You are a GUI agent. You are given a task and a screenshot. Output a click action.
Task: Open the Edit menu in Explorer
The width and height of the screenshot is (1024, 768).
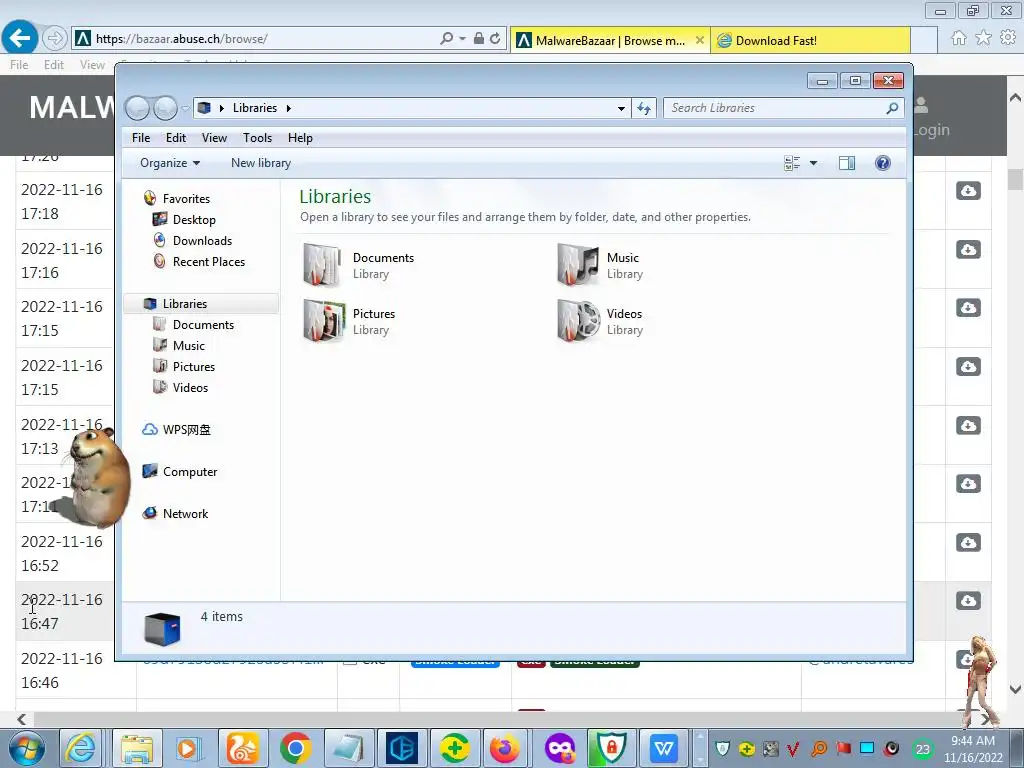[176, 138]
